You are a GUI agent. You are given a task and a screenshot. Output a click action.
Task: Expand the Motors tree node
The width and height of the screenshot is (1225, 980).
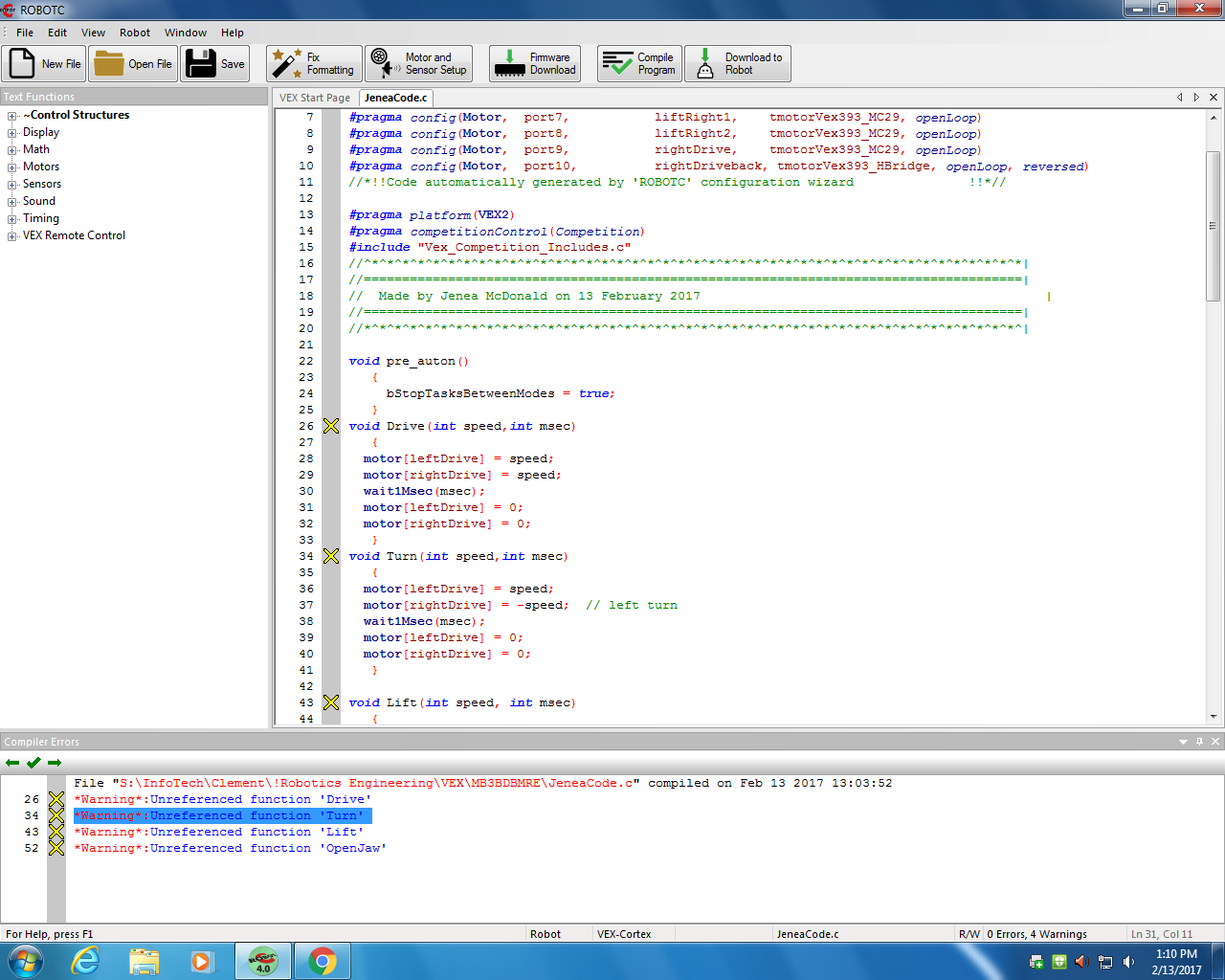[12, 167]
